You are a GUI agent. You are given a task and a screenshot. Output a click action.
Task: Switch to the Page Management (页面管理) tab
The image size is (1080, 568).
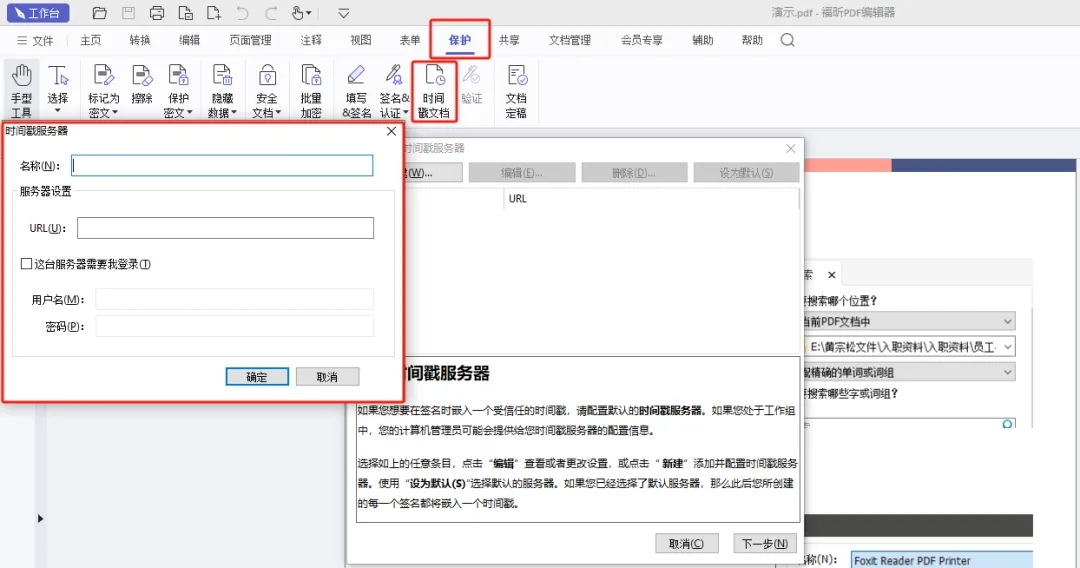pos(250,40)
